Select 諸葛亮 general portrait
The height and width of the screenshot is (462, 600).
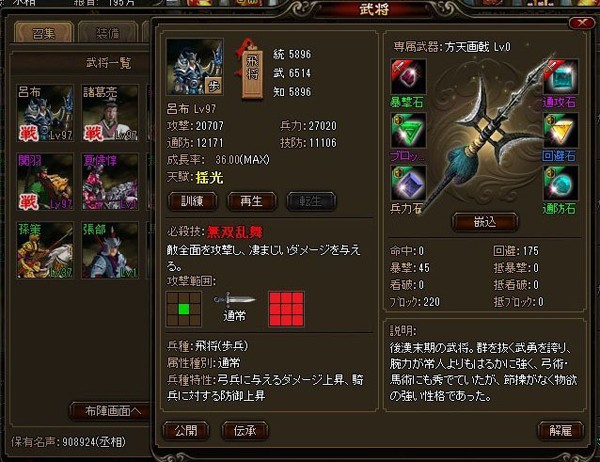pyautogui.click(x=110, y=113)
